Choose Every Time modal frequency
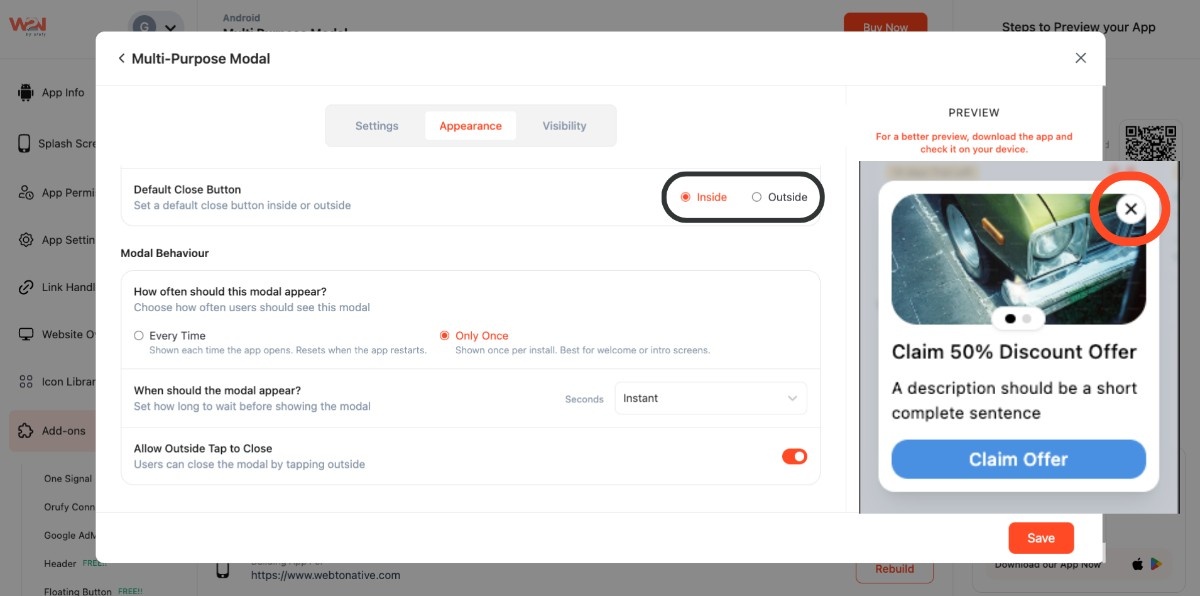The image size is (1200, 596). click(x=139, y=336)
